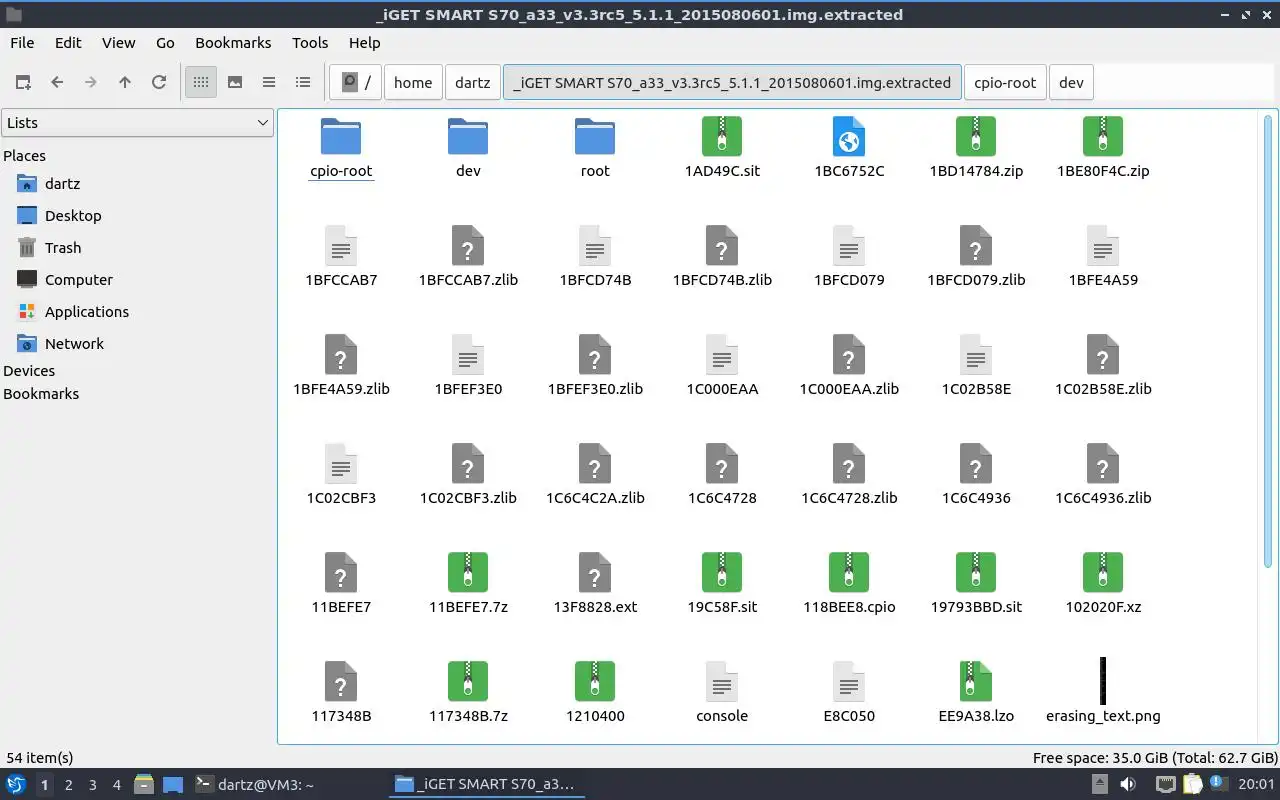Select the erasing_text.png thumbnail

tap(1103, 681)
